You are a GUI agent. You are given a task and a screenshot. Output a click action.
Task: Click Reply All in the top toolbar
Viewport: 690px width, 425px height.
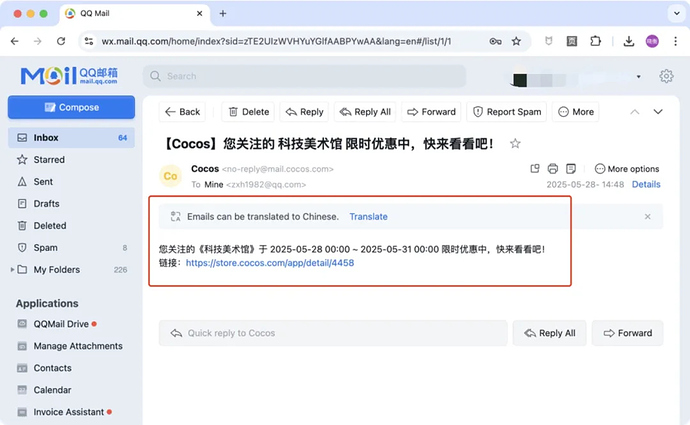pyautogui.click(x=365, y=112)
